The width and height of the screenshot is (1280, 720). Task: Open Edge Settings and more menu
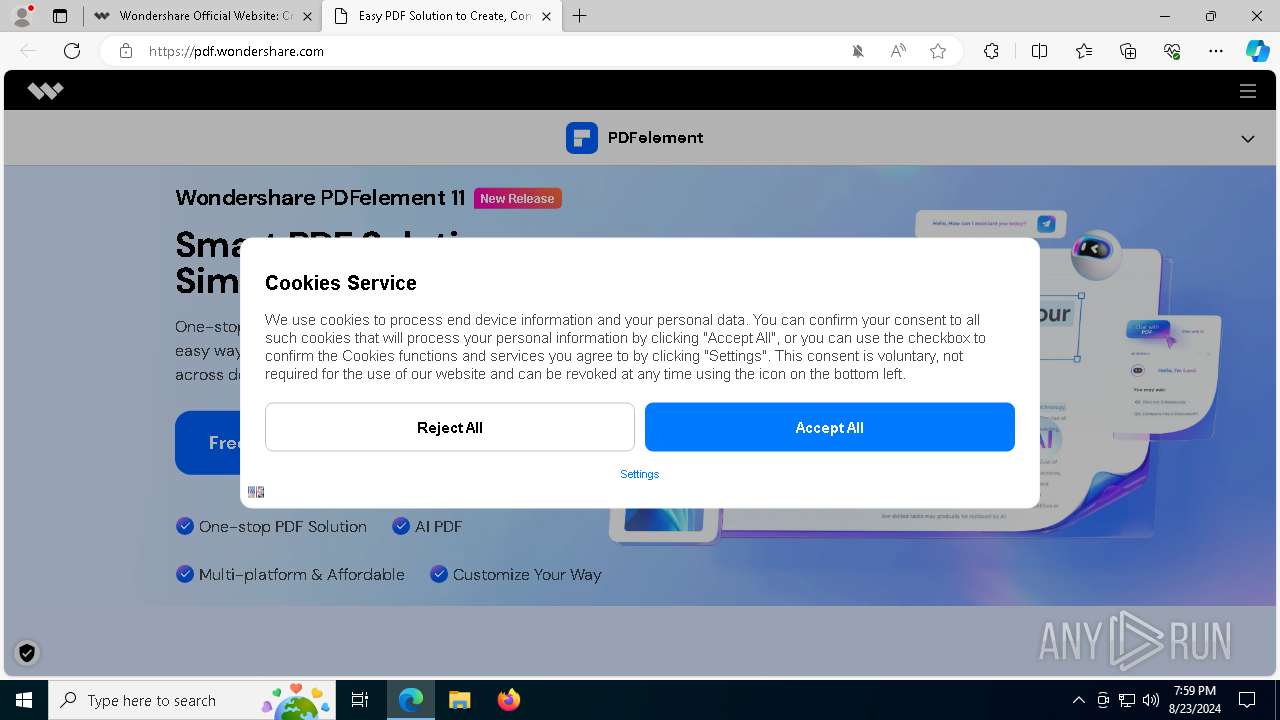(x=1216, y=51)
